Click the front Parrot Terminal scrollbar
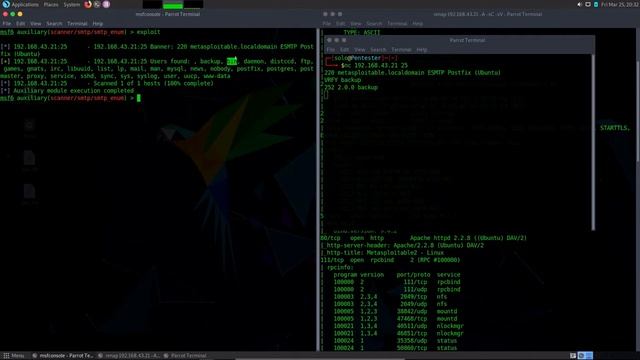The image size is (640, 360). pyautogui.click(x=593, y=142)
